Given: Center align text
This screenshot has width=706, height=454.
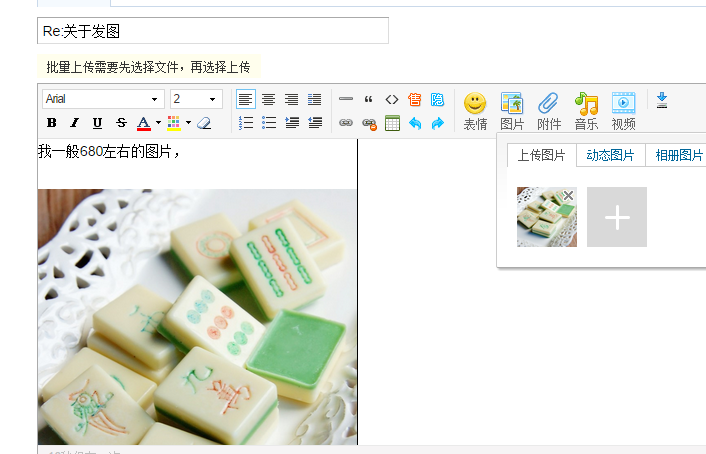Looking at the screenshot, I should coord(268,99).
